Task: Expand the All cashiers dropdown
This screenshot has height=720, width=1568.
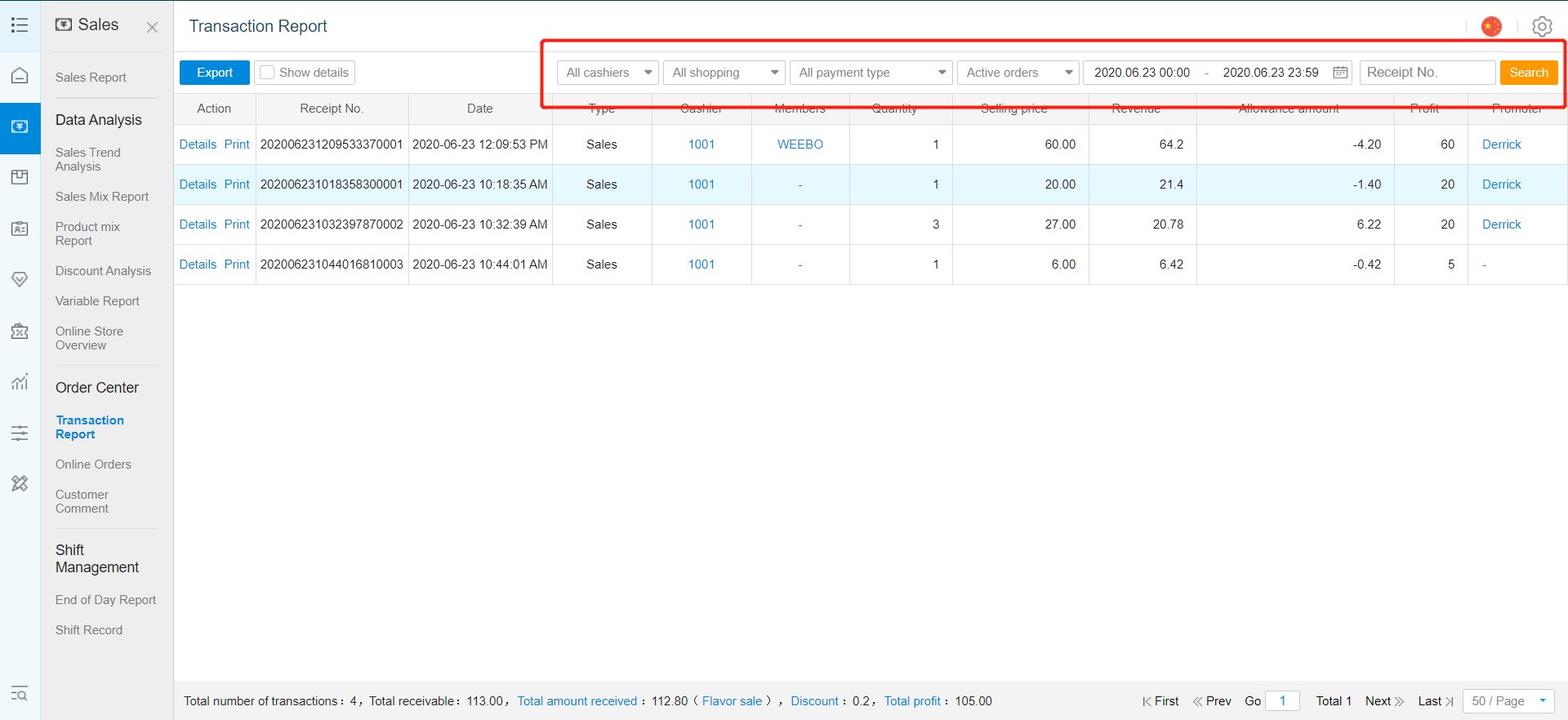Action: 608,73
